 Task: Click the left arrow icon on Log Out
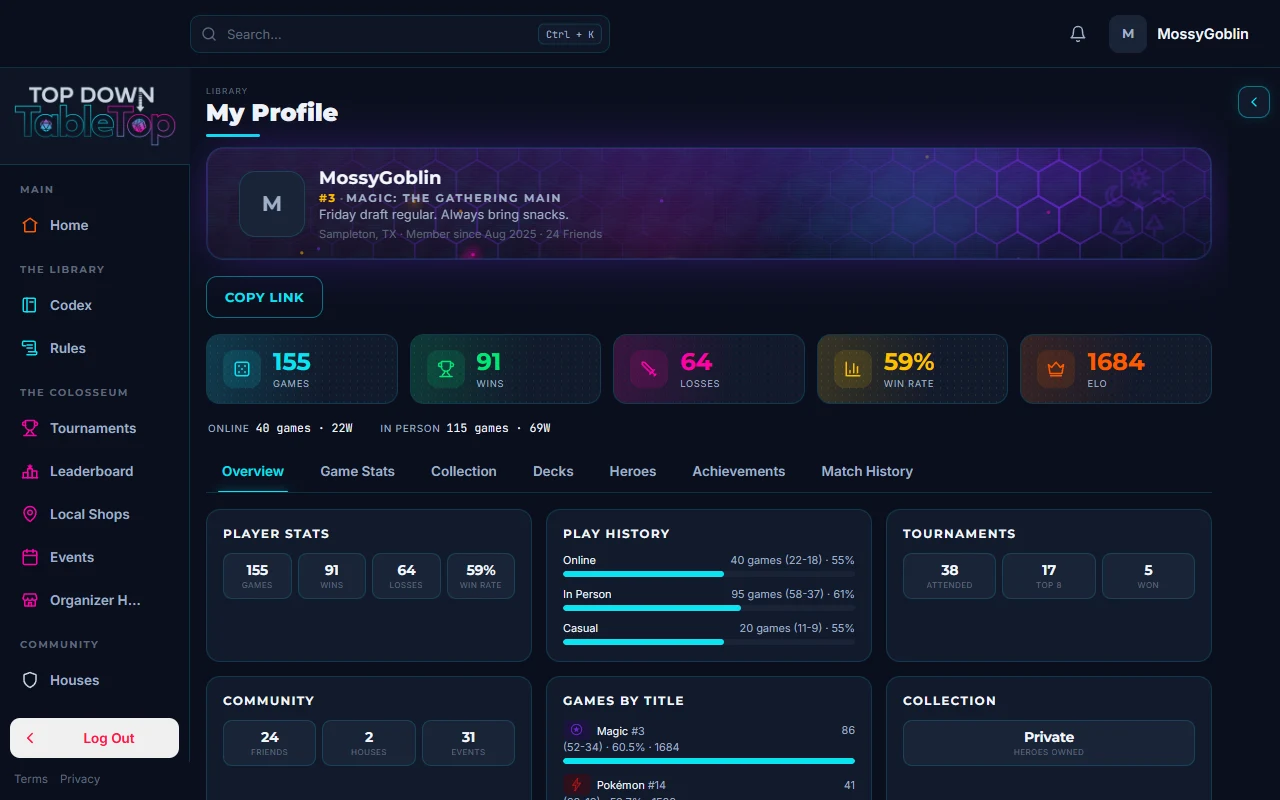30,738
